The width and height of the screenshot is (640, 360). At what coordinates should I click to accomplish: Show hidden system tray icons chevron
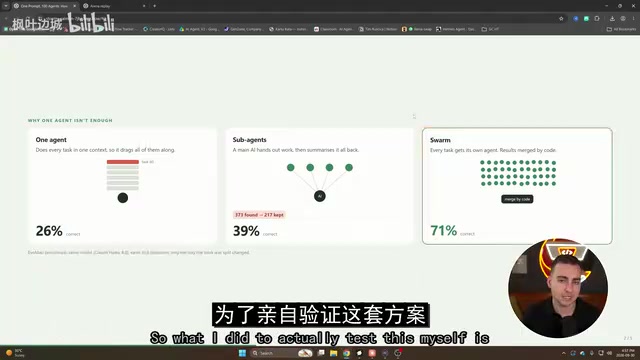point(564,353)
